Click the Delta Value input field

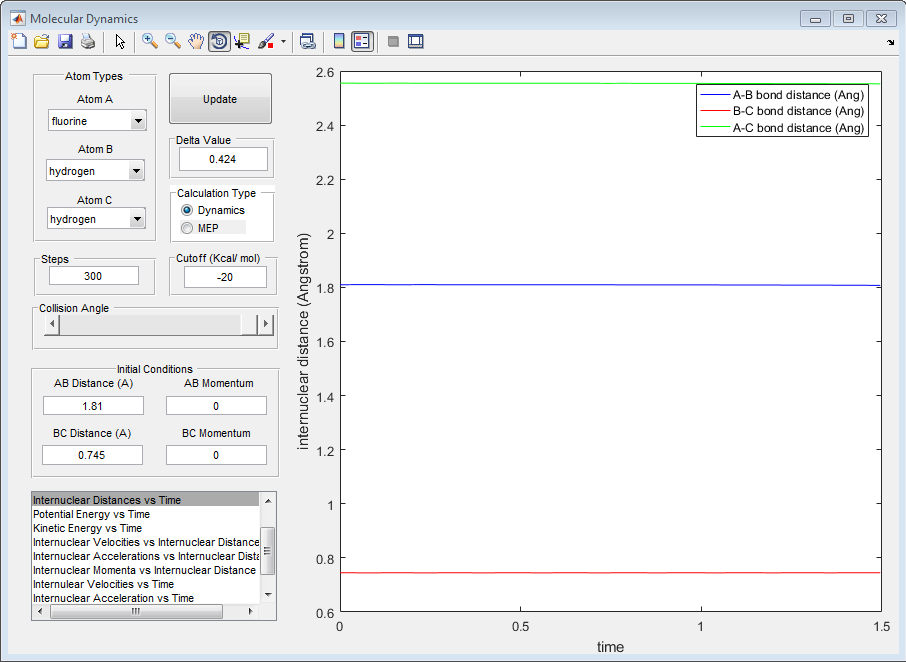pos(223,159)
